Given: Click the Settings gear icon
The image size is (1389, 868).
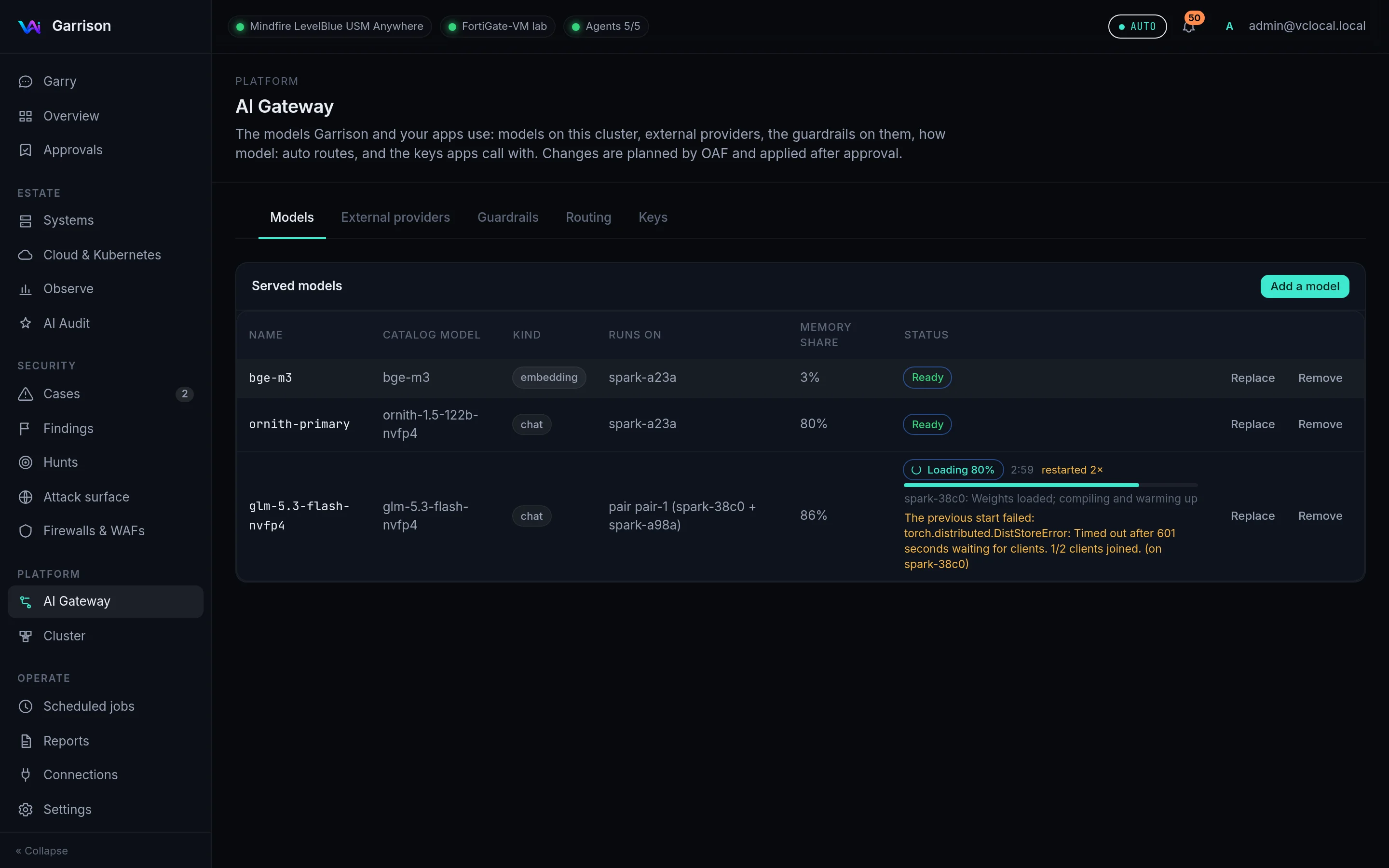Looking at the screenshot, I should pos(25,810).
